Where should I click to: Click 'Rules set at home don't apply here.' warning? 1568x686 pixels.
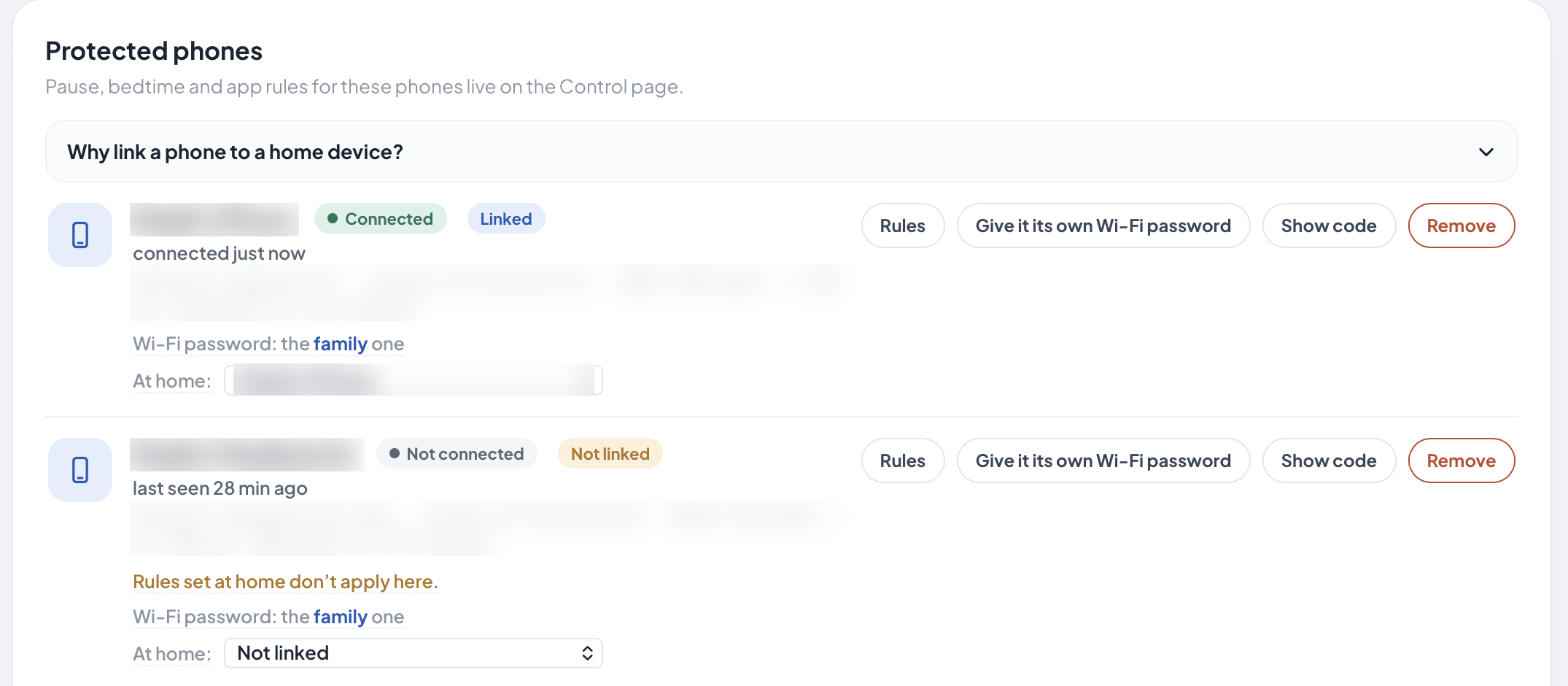pyautogui.click(x=285, y=582)
